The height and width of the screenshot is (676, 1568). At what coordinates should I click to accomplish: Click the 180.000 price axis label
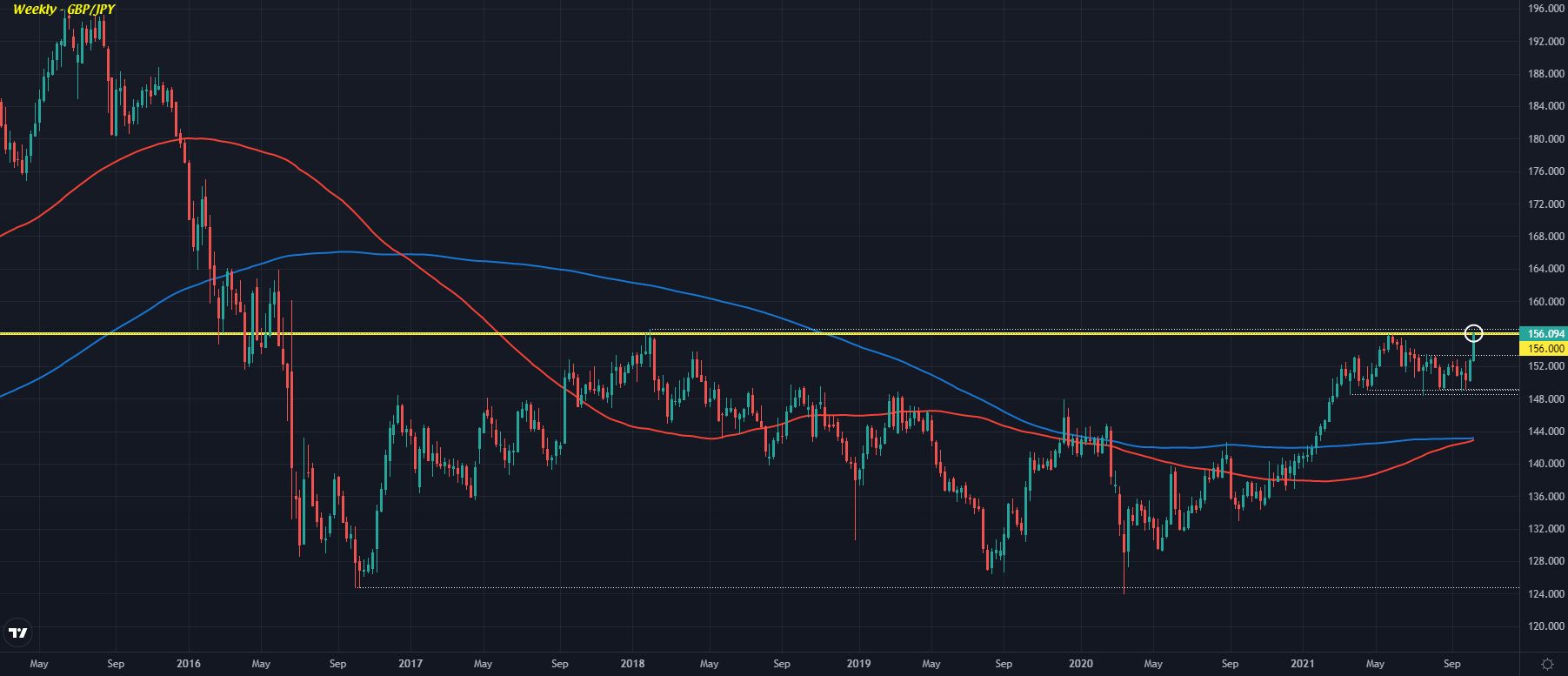[1546, 139]
